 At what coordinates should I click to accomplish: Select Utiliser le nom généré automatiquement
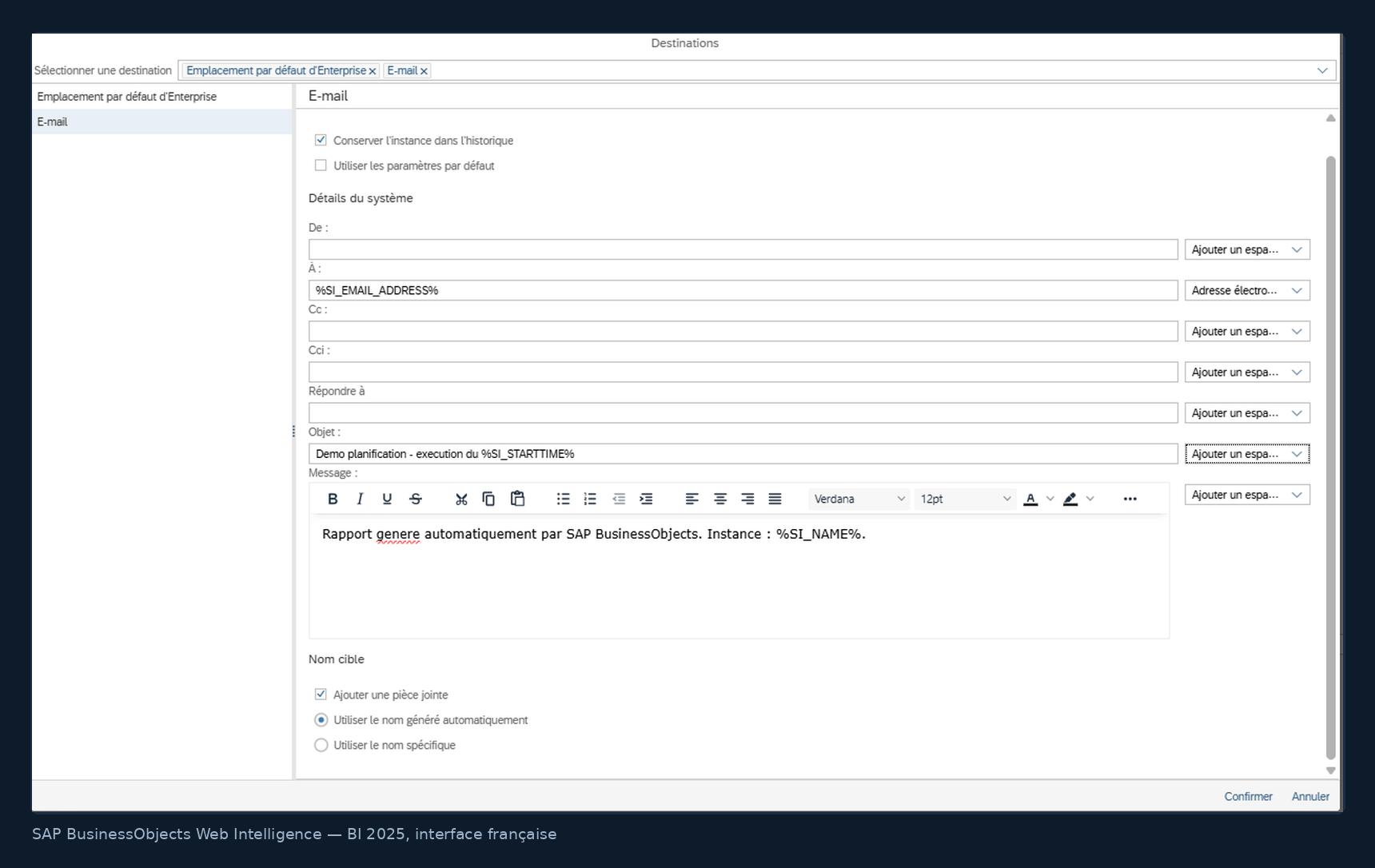pos(321,720)
